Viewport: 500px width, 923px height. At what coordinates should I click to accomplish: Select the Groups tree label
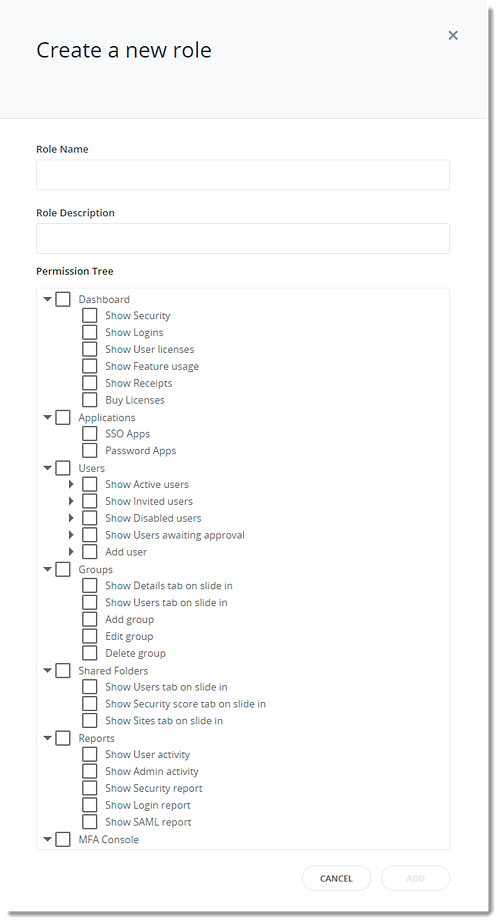click(x=95, y=569)
